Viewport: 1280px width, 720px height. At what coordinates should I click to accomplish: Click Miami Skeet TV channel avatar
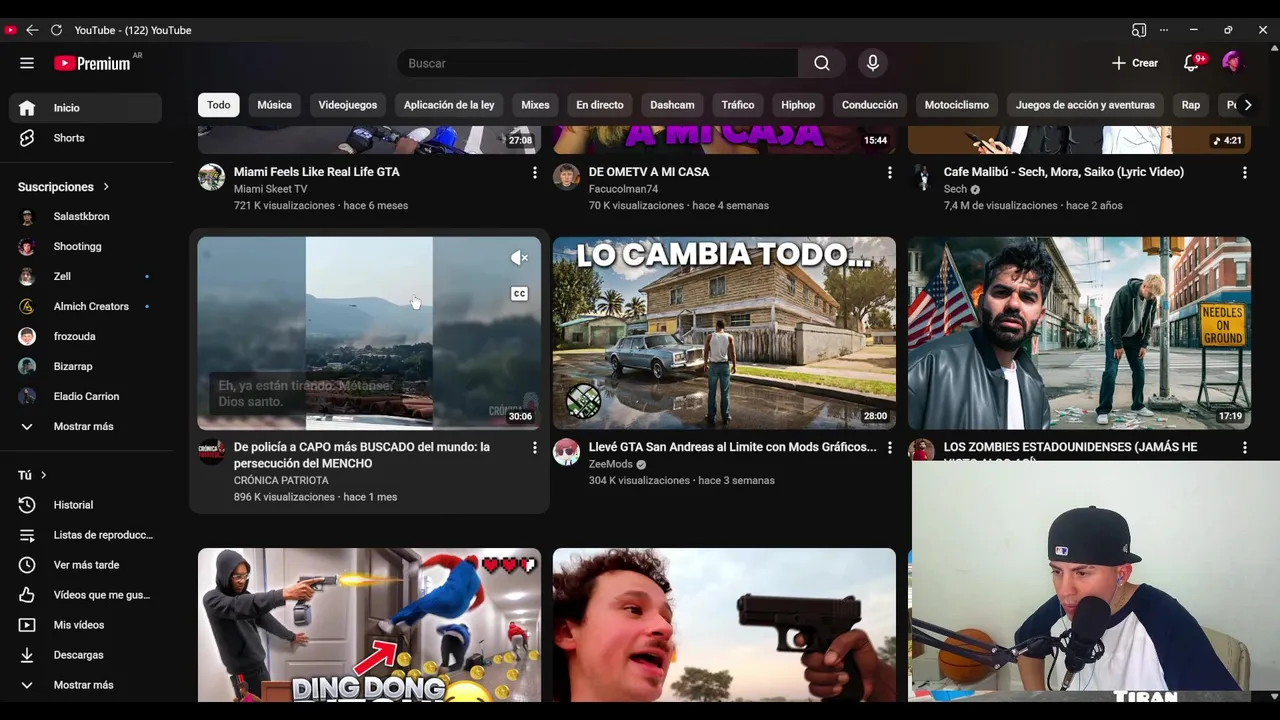(211, 177)
